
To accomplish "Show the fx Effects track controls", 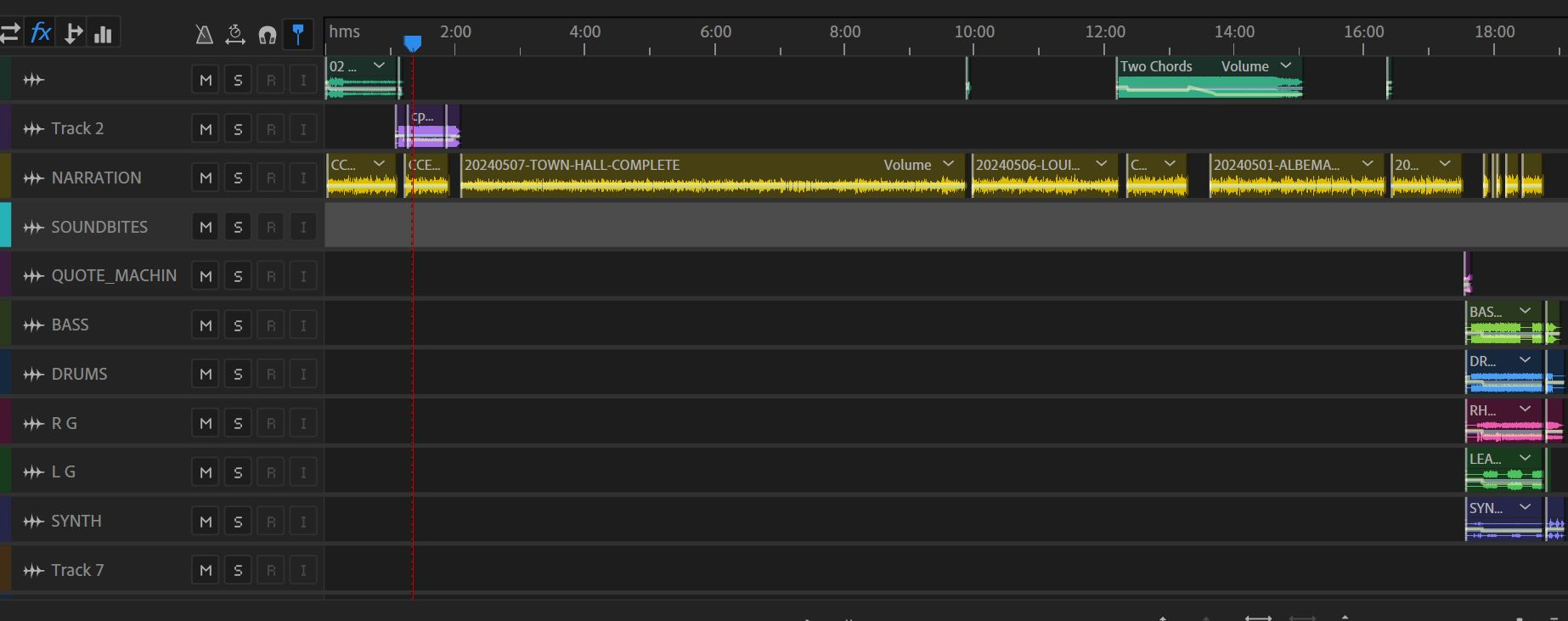I will coord(41,33).
